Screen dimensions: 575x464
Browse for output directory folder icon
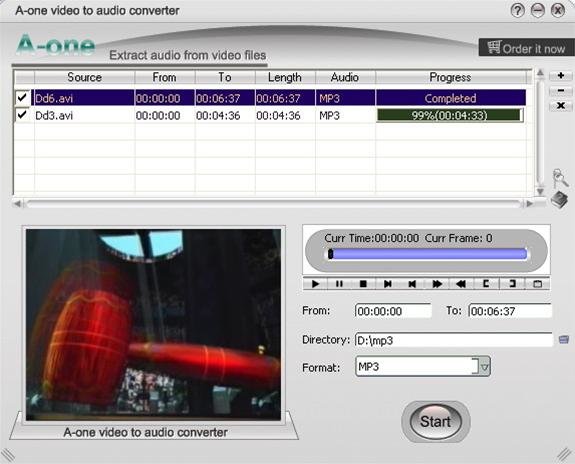pyautogui.click(x=564, y=340)
